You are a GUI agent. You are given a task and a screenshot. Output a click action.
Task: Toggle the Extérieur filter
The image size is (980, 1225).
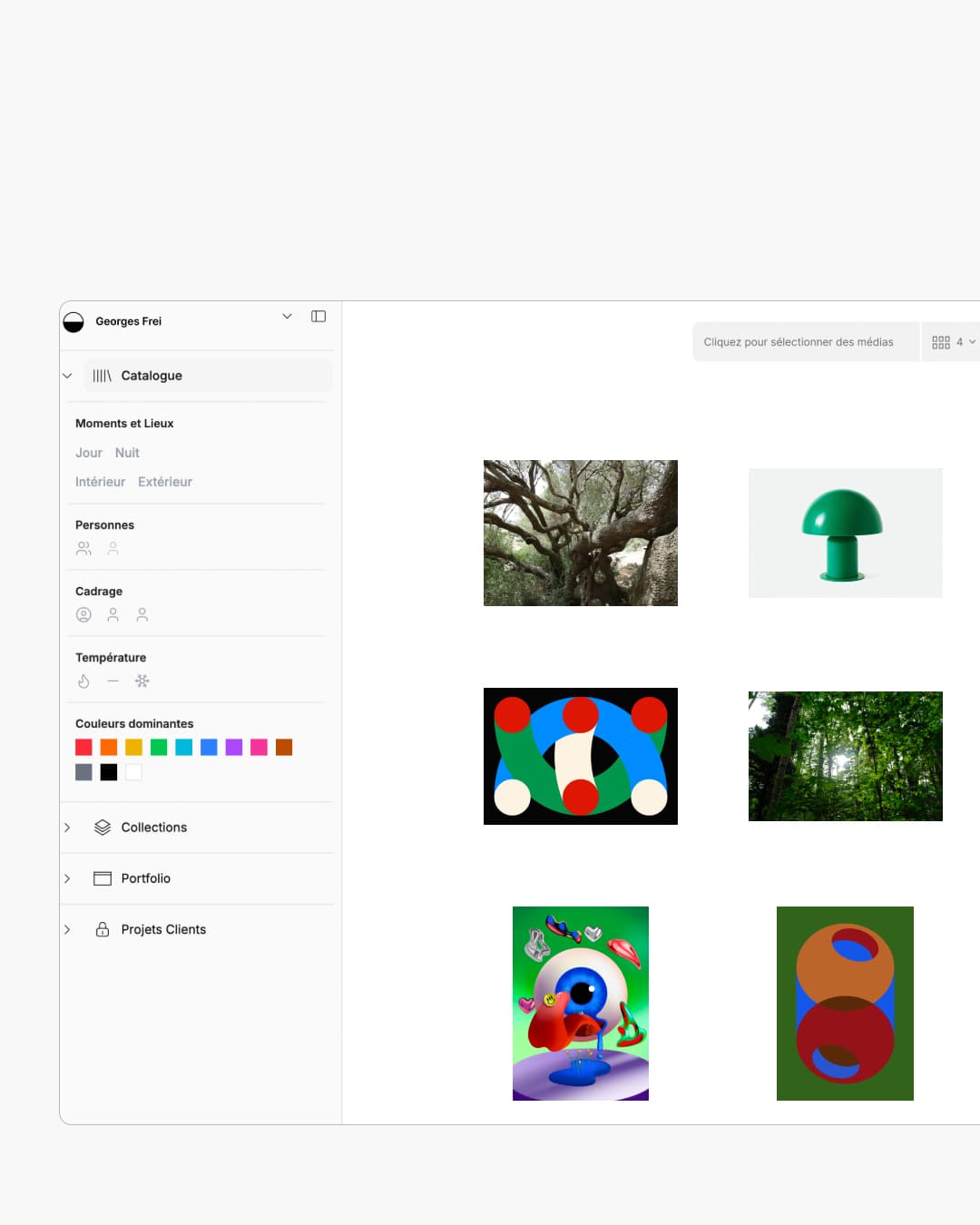tap(165, 482)
